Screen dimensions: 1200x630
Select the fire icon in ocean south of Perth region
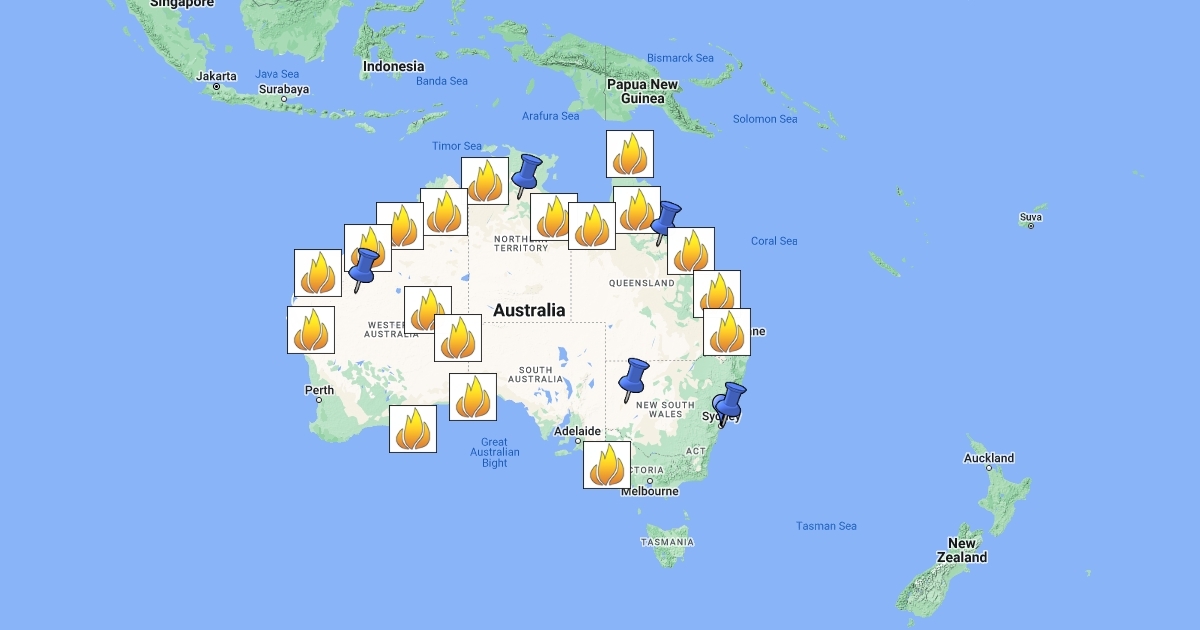pos(413,429)
